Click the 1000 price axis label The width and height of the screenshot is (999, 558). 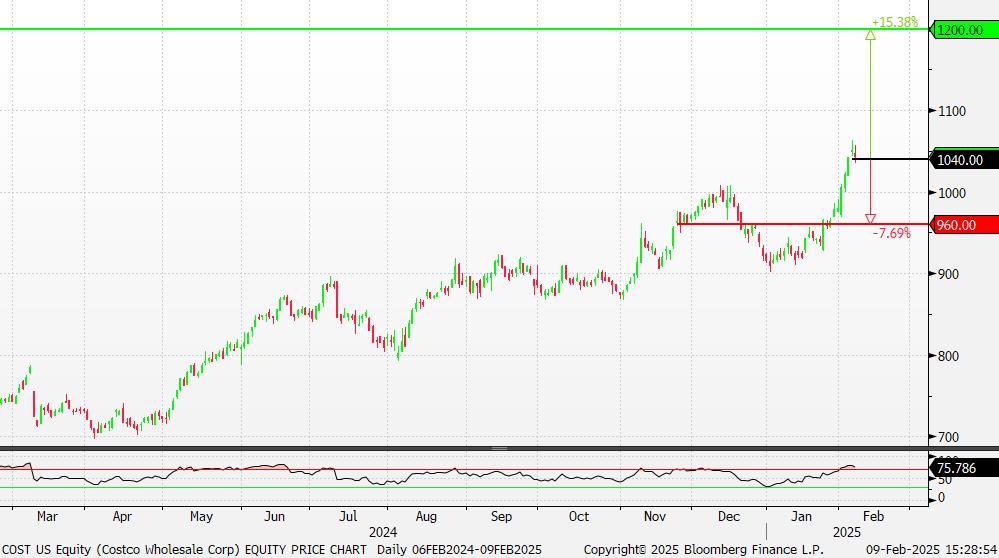click(x=952, y=193)
